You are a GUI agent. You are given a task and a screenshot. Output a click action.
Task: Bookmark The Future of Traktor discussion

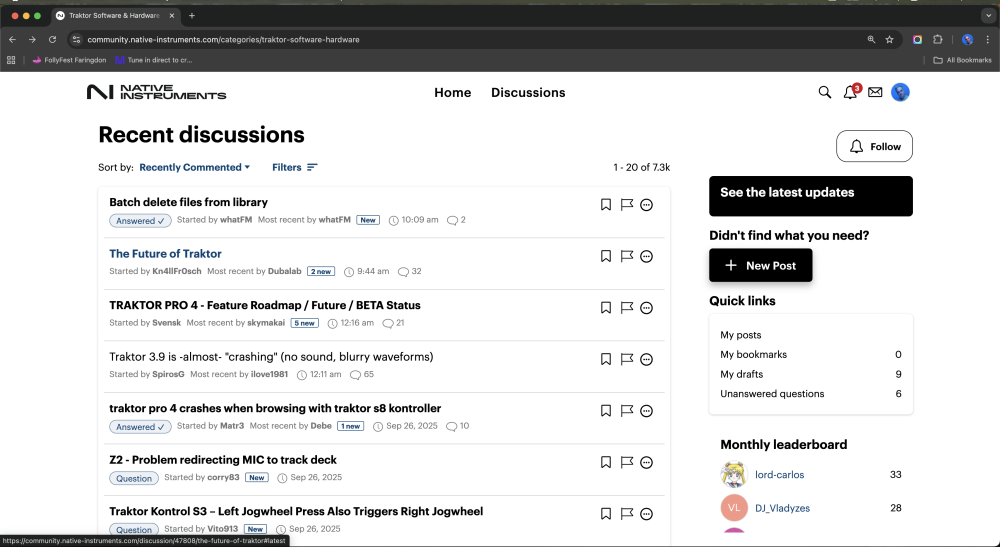[606, 256]
